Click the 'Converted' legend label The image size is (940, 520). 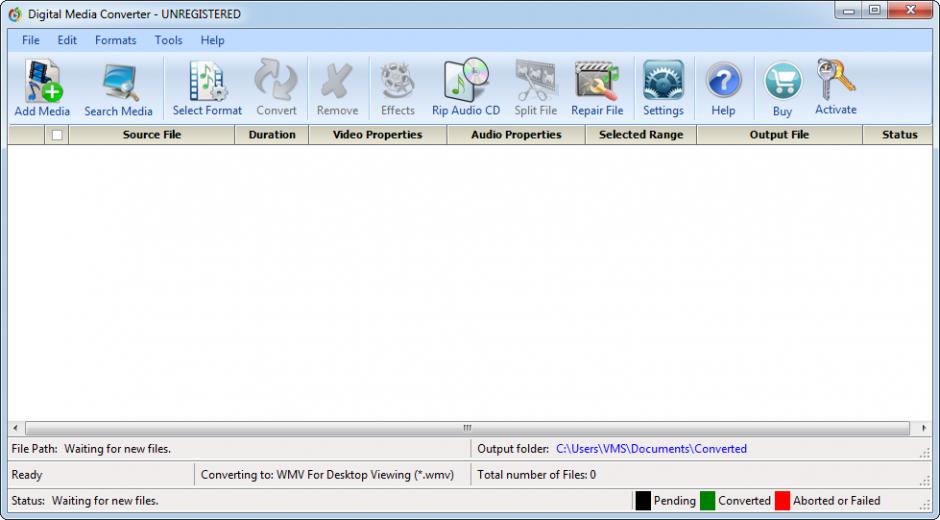click(x=744, y=501)
